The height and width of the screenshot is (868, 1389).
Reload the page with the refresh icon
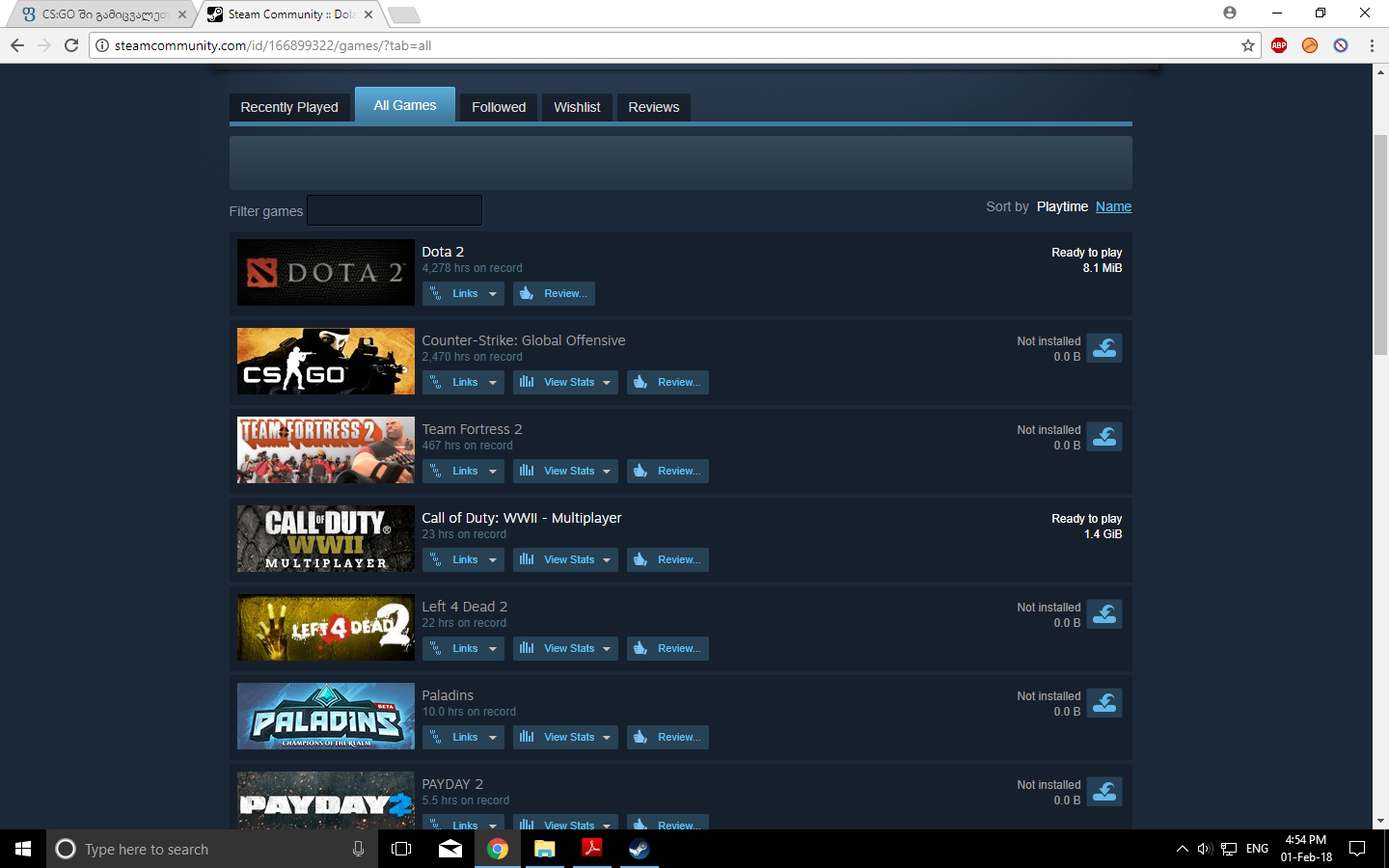(x=71, y=45)
